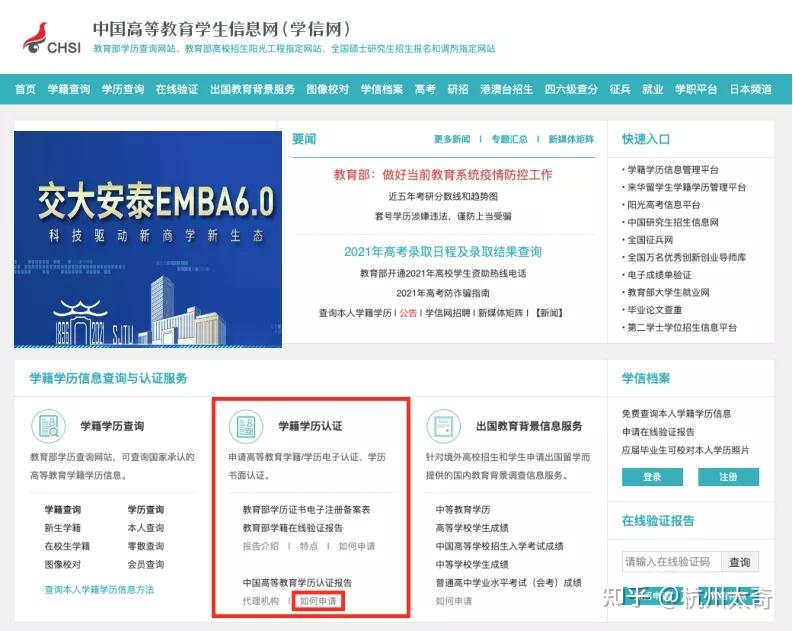Open 学职平台 nav item
Image resolution: width=793 pixels, height=631 pixels.
(696, 89)
